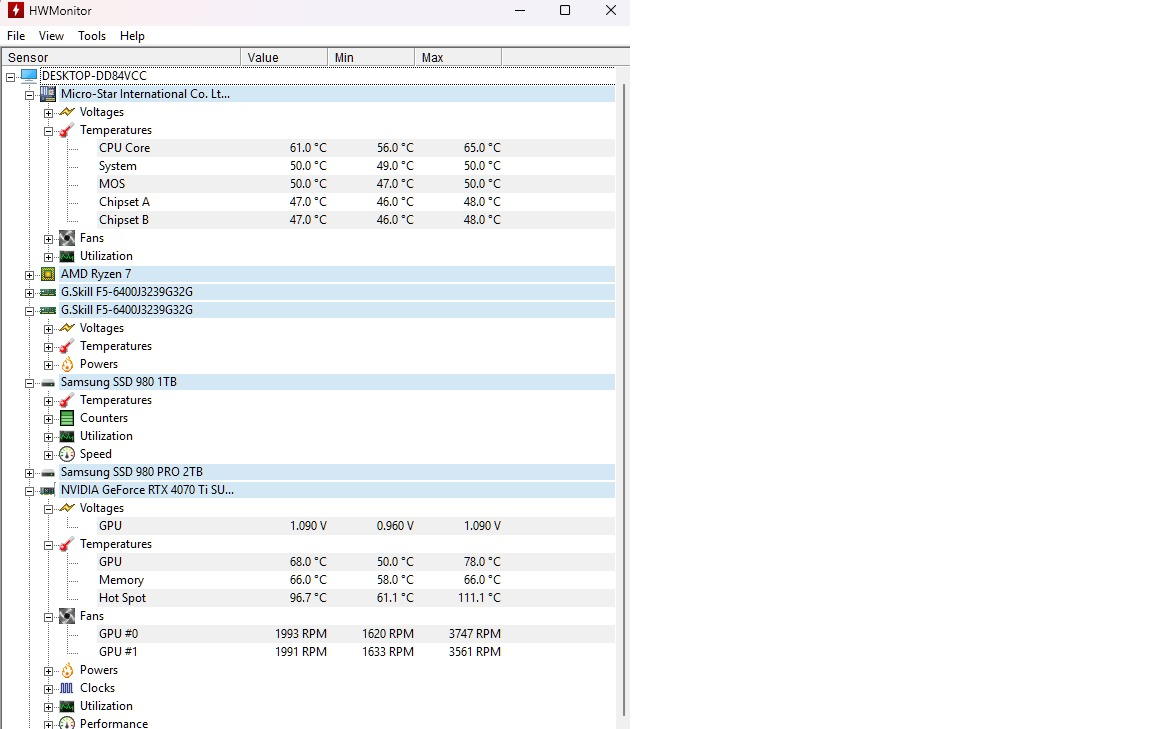The image size is (1152, 729).
Task: Click the Samsung SSD 980 1TB drive icon
Action: pos(48,383)
